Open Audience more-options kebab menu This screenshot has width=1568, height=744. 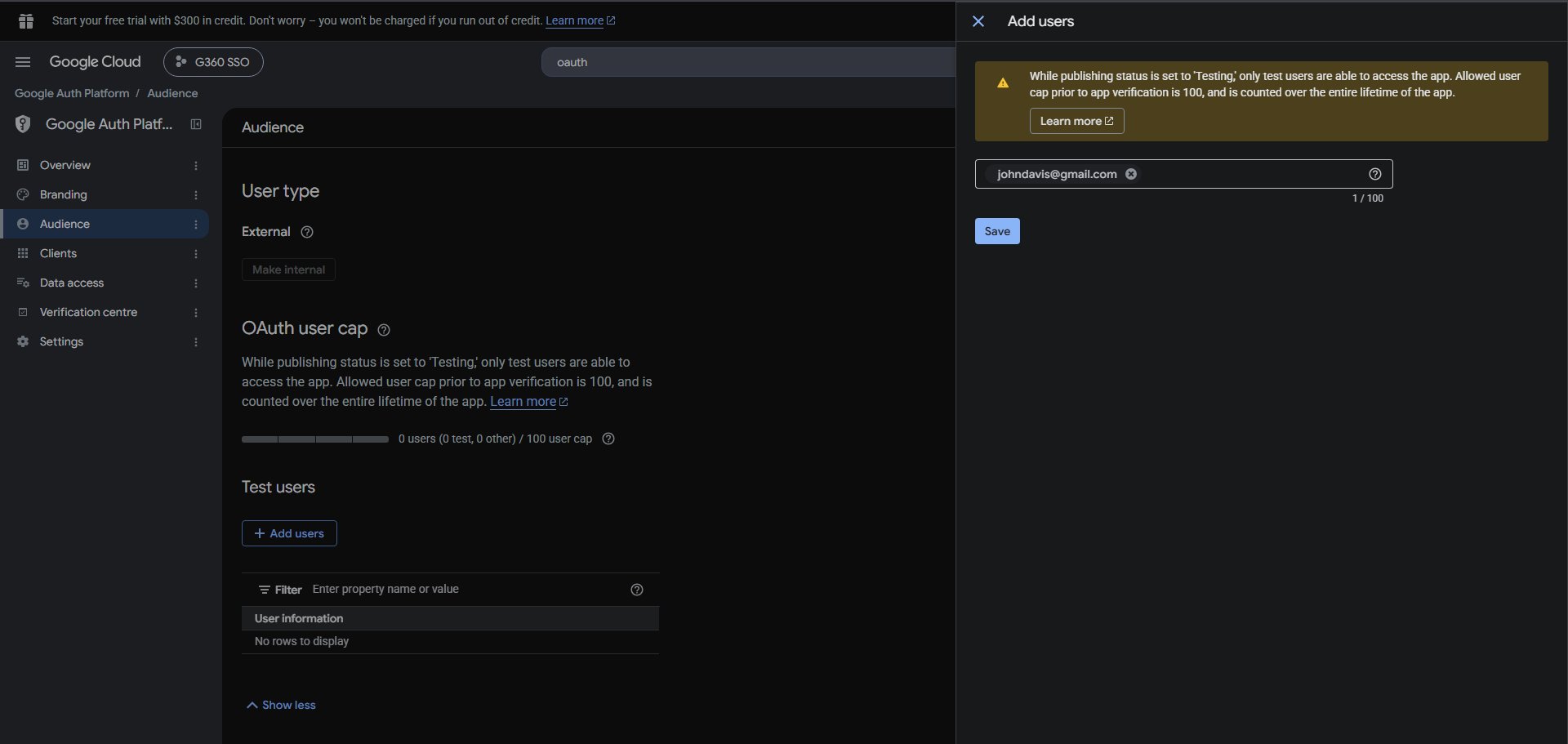click(196, 225)
